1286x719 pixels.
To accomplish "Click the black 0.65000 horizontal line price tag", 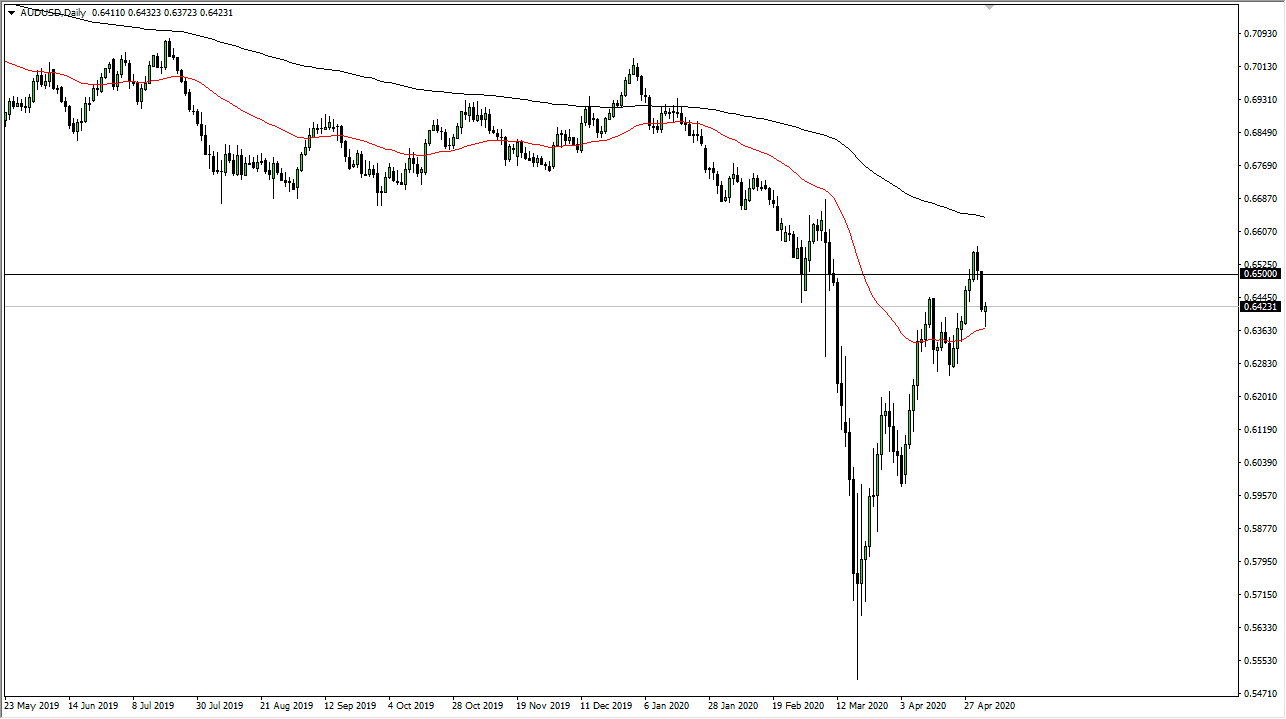I will point(1259,273).
